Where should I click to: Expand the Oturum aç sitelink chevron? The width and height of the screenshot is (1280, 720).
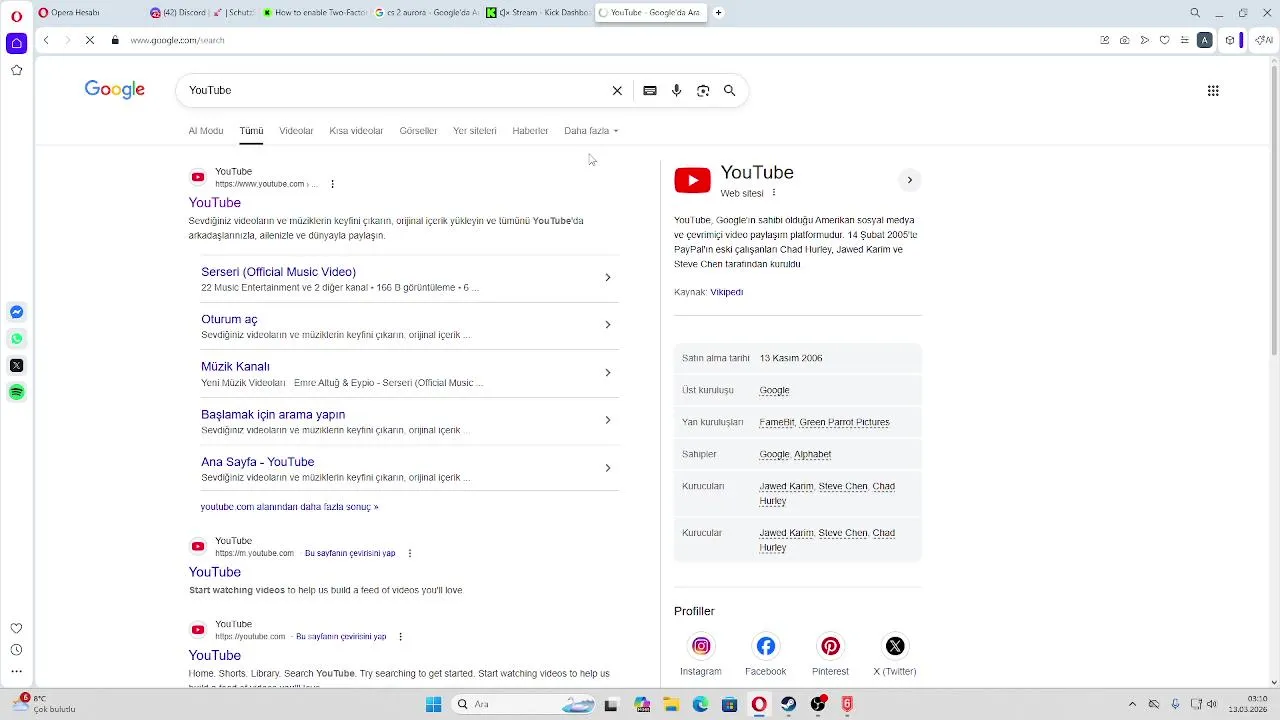point(607,325)
